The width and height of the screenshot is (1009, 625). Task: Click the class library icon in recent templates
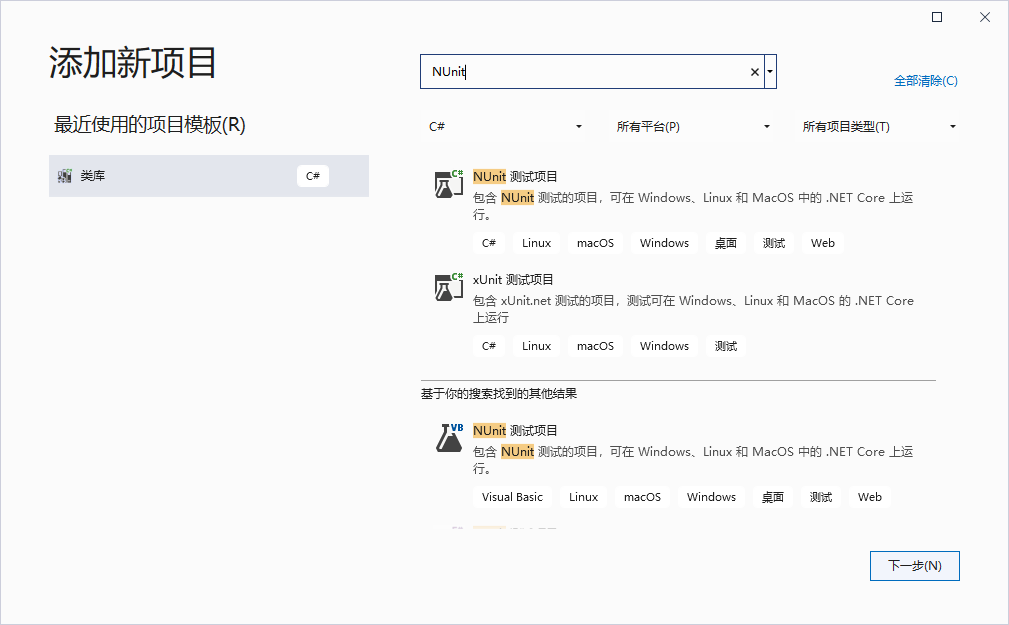[x=64, y=176]
